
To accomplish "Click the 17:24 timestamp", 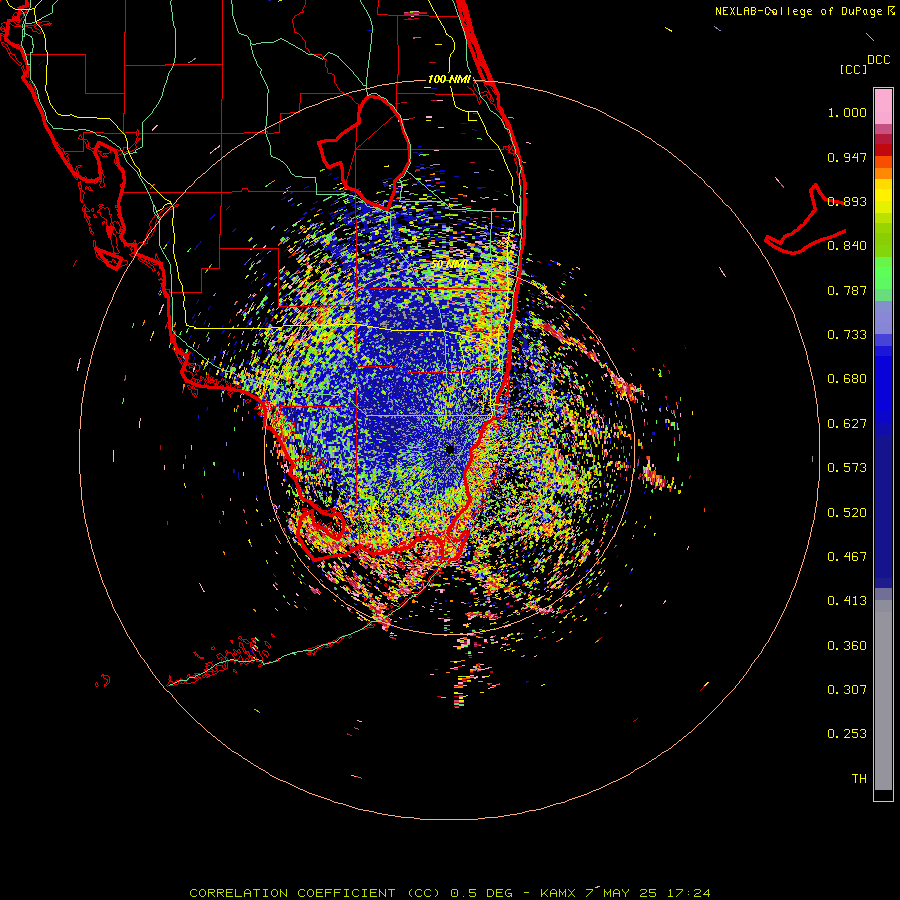I will 689,893.
